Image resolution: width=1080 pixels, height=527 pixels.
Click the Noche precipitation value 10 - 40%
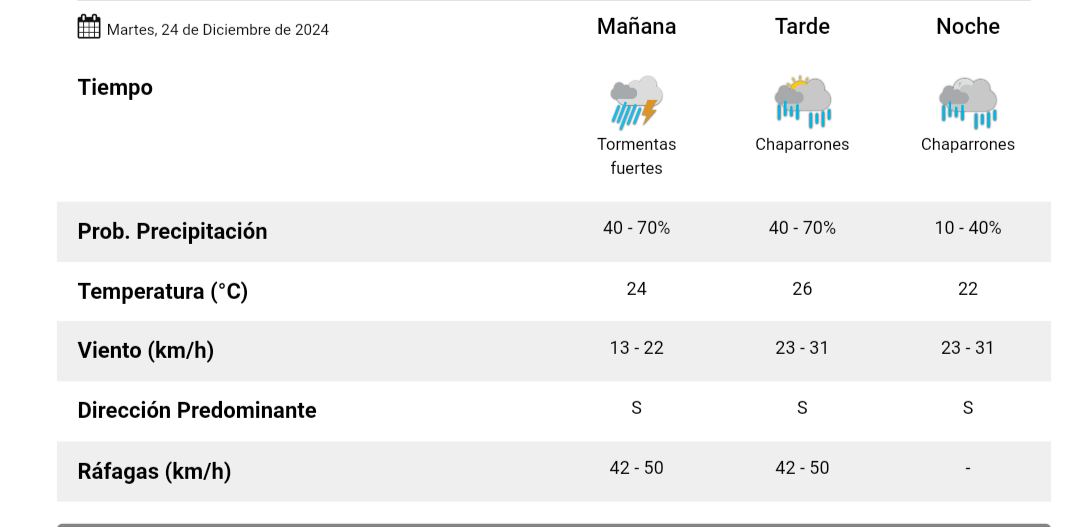tap(967, 228)
